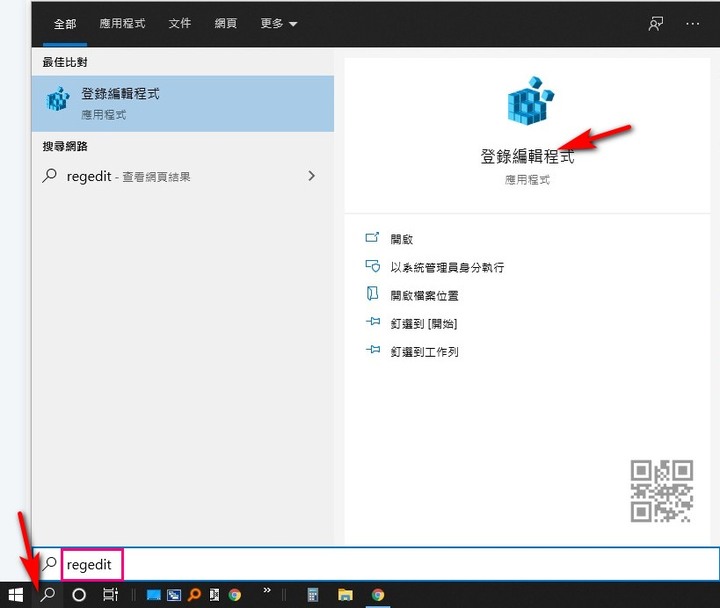Select 登錄編輯程式 best match result

183,104
